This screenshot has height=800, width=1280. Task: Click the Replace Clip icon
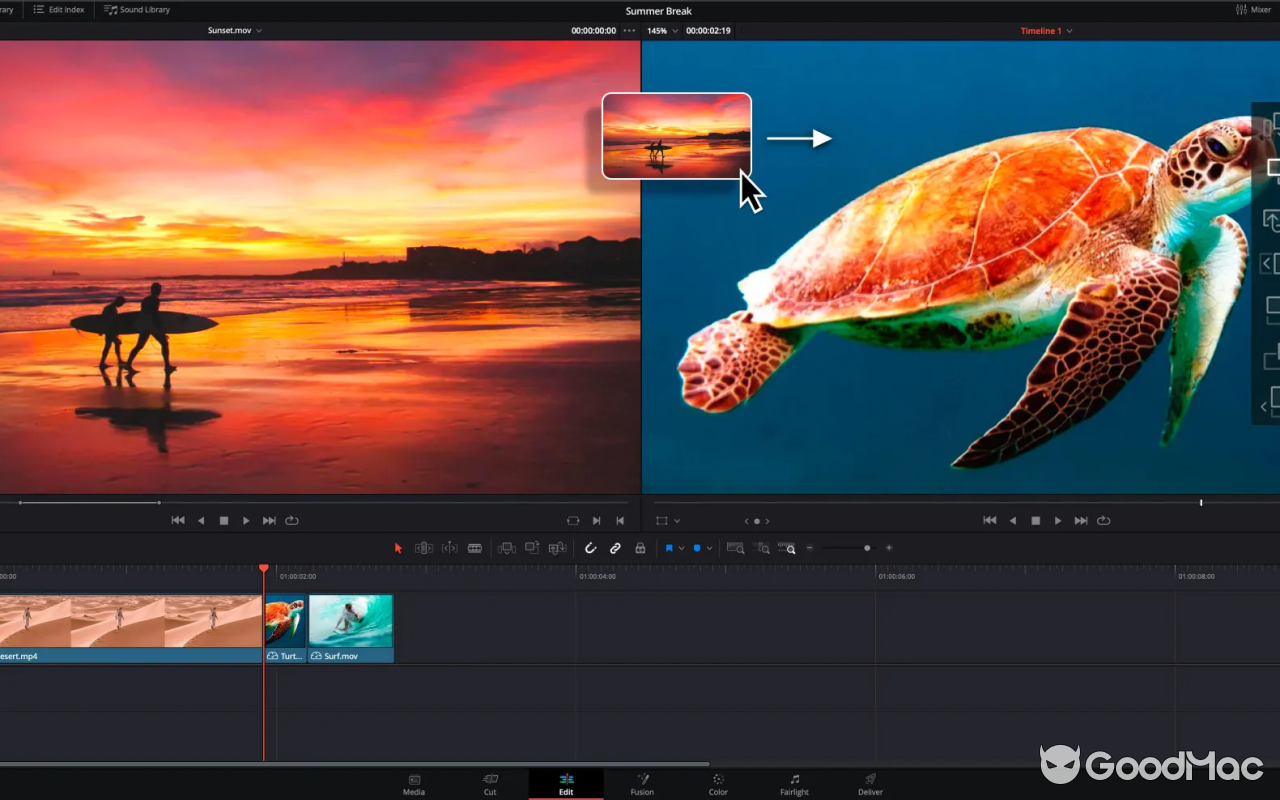(x=558, y=547)
